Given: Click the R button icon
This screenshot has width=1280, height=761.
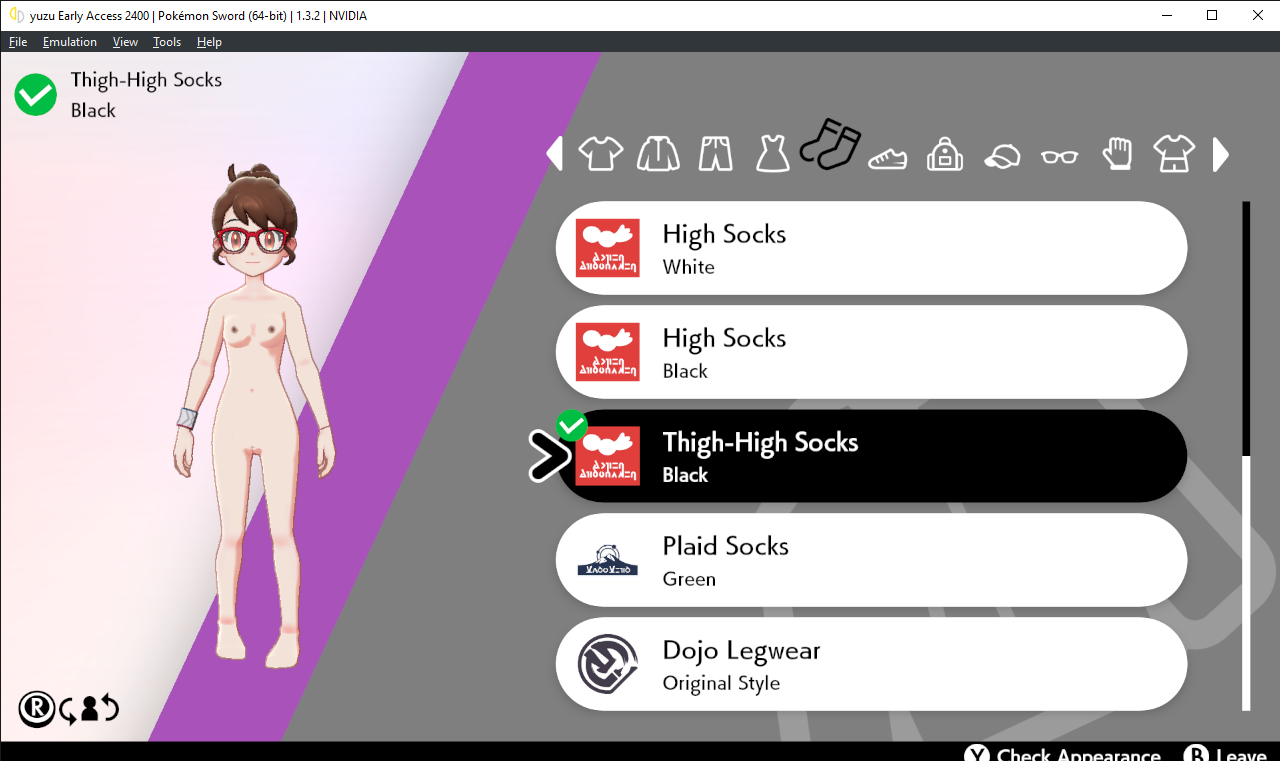Looking at the screenshot, I should pos(37,709).
